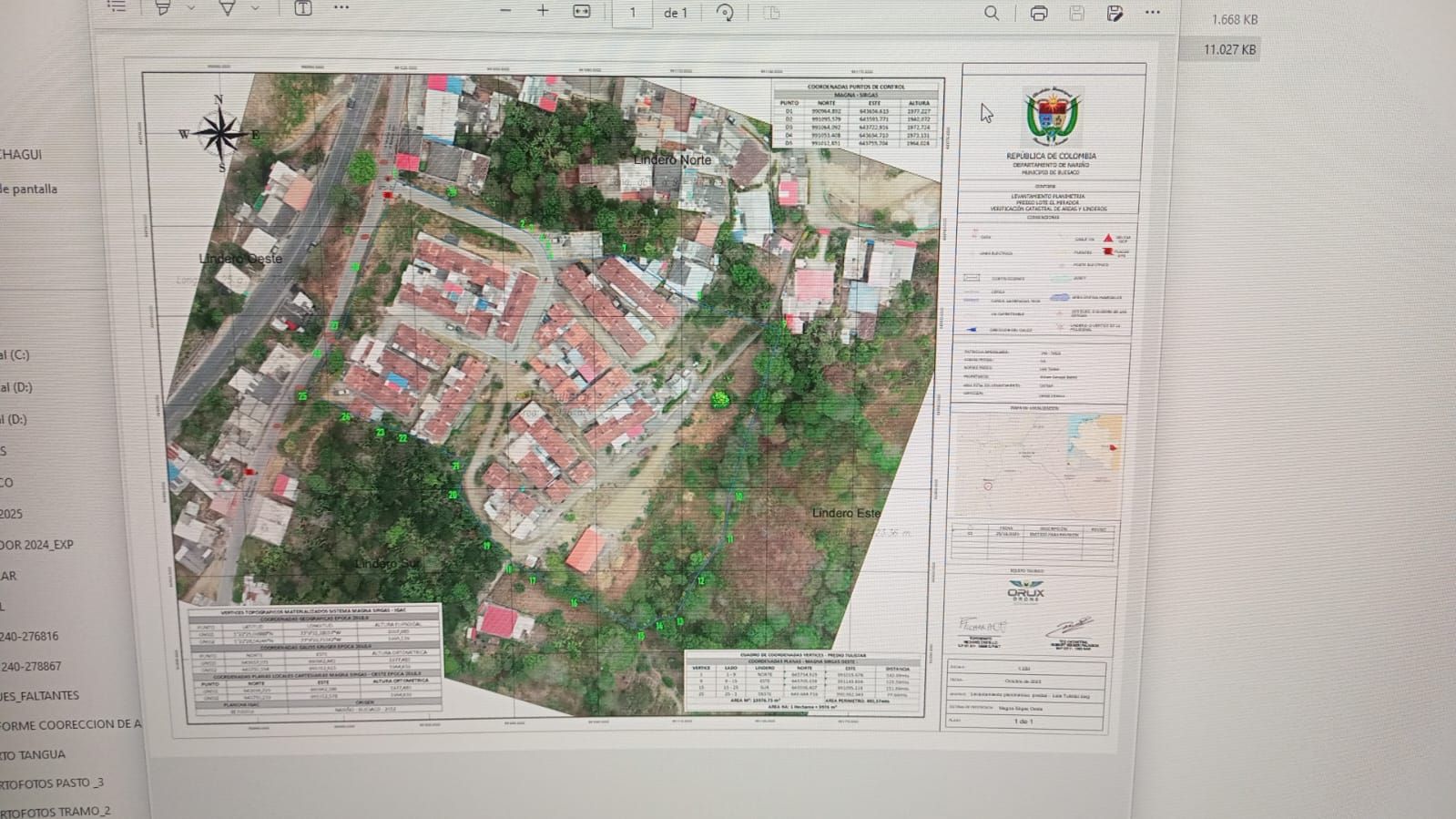Click the 'Lindero Este' label on map
Screen dimensions: 1456x819
click(x=847, y=513)
